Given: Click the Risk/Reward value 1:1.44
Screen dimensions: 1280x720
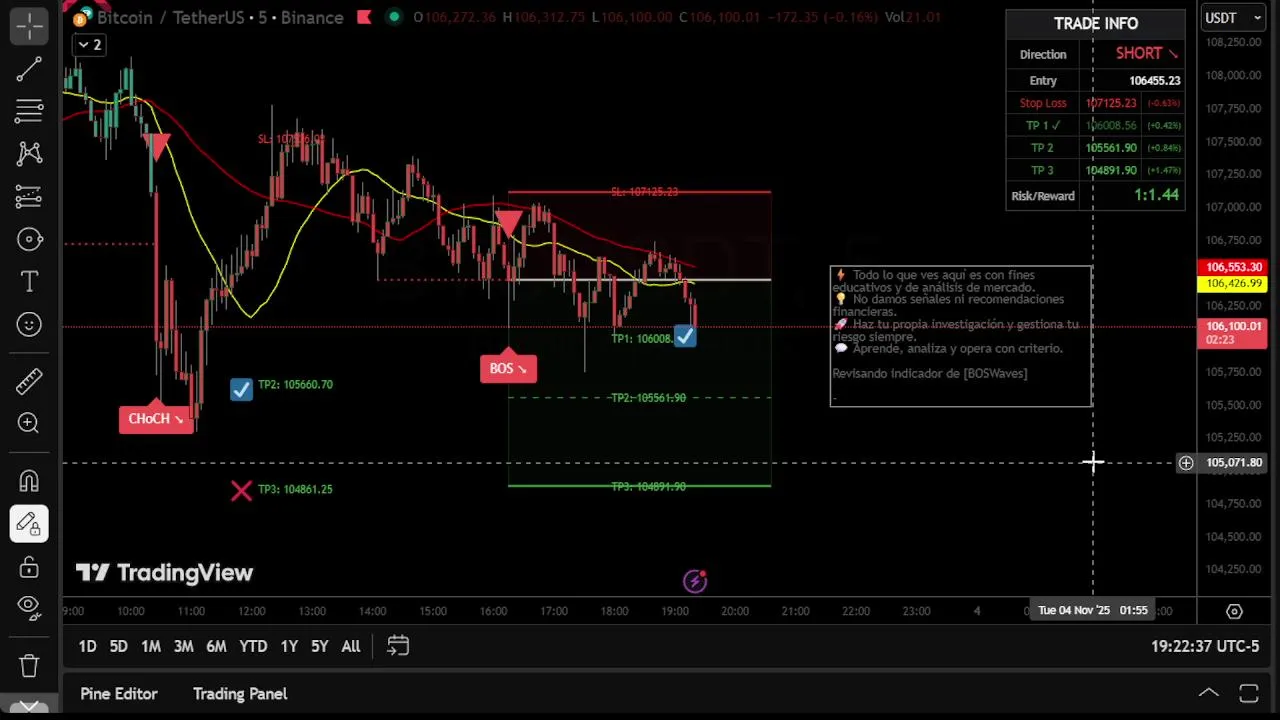Looking at the screenshot, I should point(1156,196).
